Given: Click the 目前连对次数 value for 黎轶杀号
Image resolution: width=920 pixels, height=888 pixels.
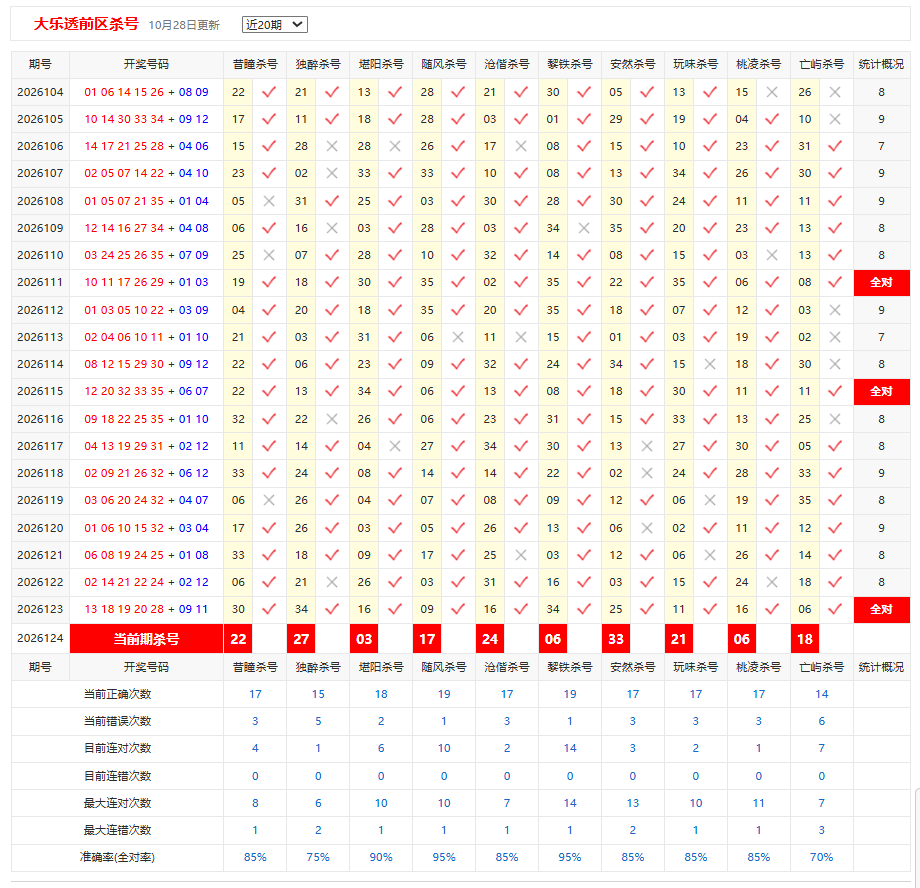Looking at the screenshot, I should (x=570, y=748).
